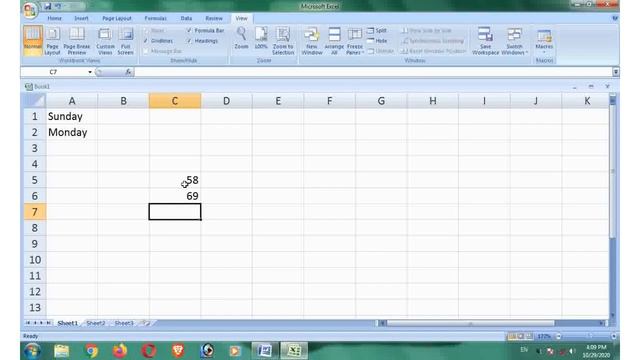Open Custom Views dialog
This screenshot has height=360, width=640.
click(x=105, y=40)
